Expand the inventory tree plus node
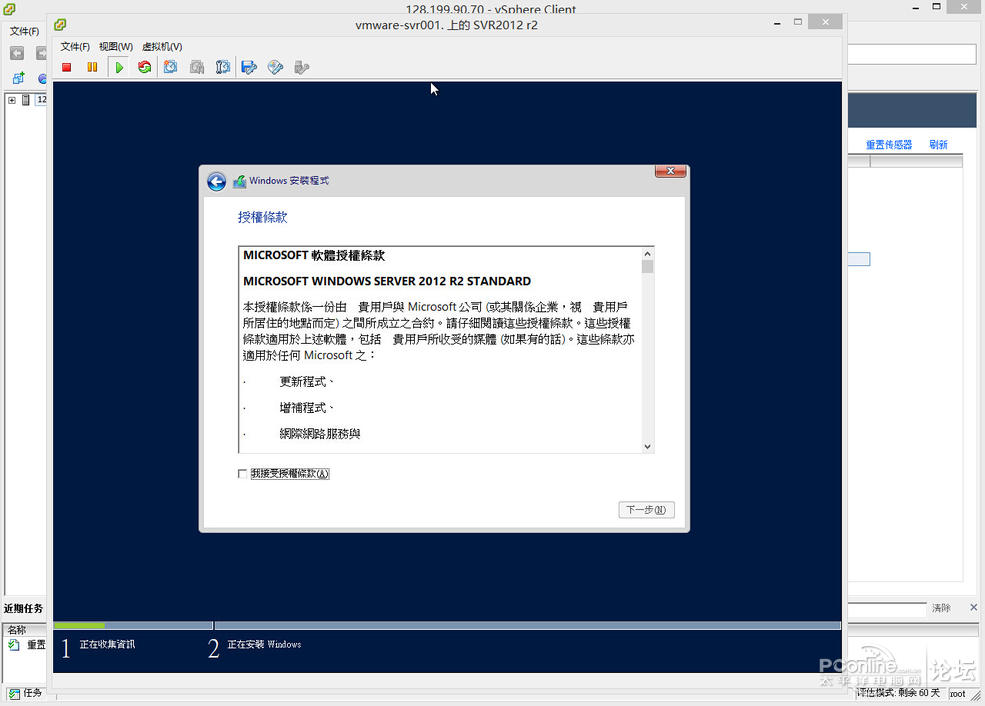This screenshot has height=706, width=985. click(12, 100)
